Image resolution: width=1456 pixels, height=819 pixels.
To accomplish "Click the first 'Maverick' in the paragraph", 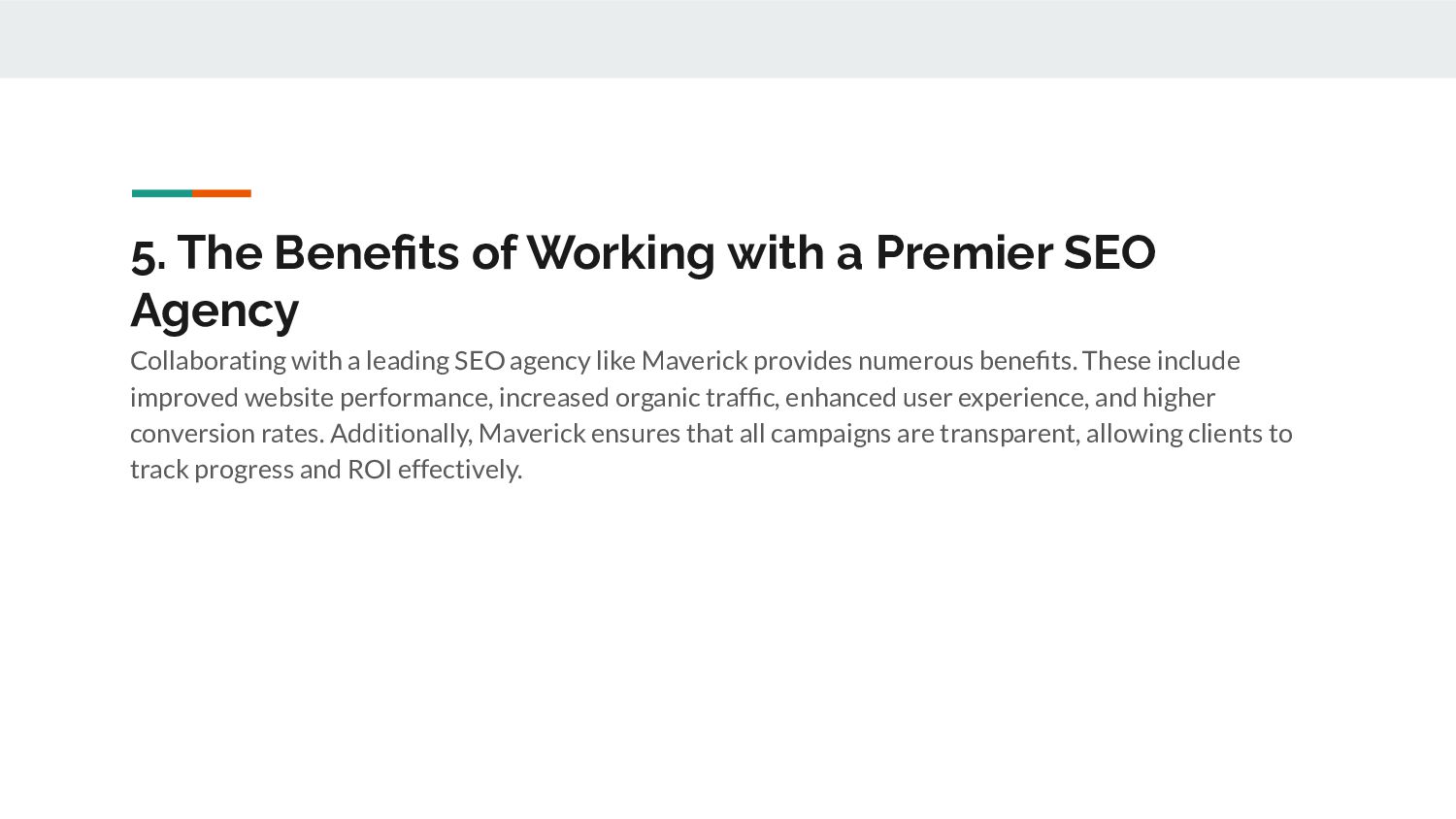I will [694, 361].
